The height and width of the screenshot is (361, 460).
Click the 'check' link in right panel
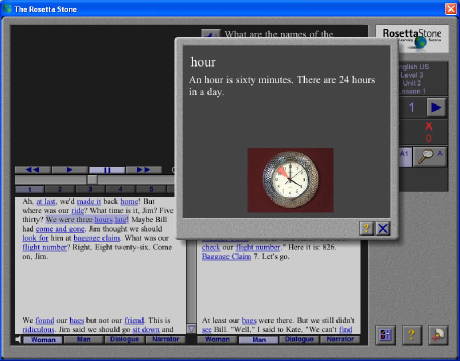[x=211, y=247]
